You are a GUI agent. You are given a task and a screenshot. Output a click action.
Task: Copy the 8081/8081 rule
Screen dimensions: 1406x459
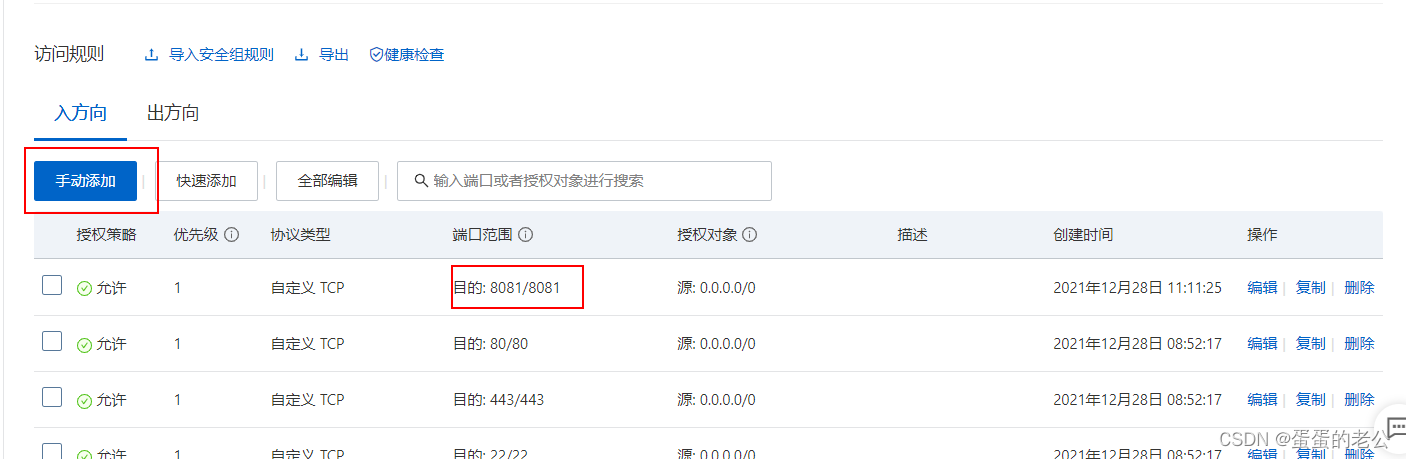(1310, 288)
